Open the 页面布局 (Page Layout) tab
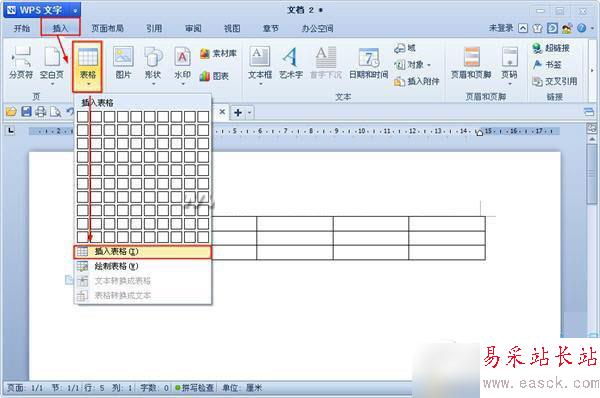This screenshot has width=600, height=398. [x=108, y=28]
